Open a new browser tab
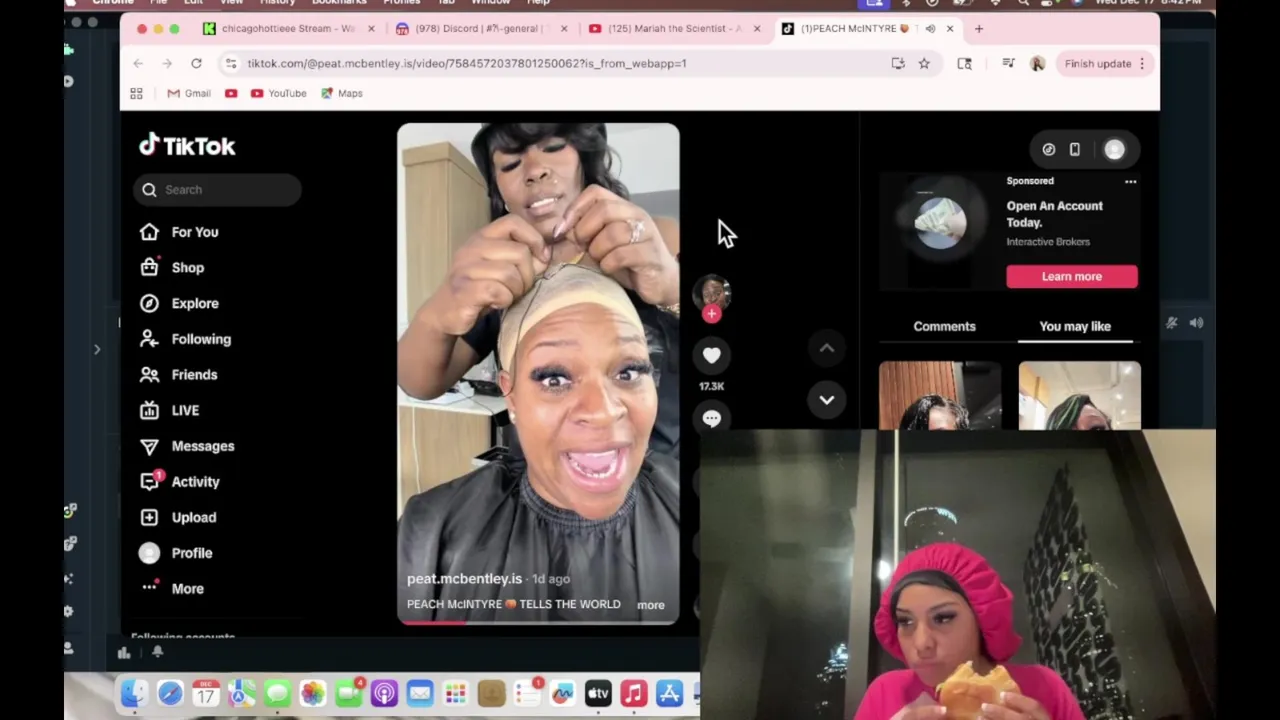1280x720 pixels. (x=979, y=29)
